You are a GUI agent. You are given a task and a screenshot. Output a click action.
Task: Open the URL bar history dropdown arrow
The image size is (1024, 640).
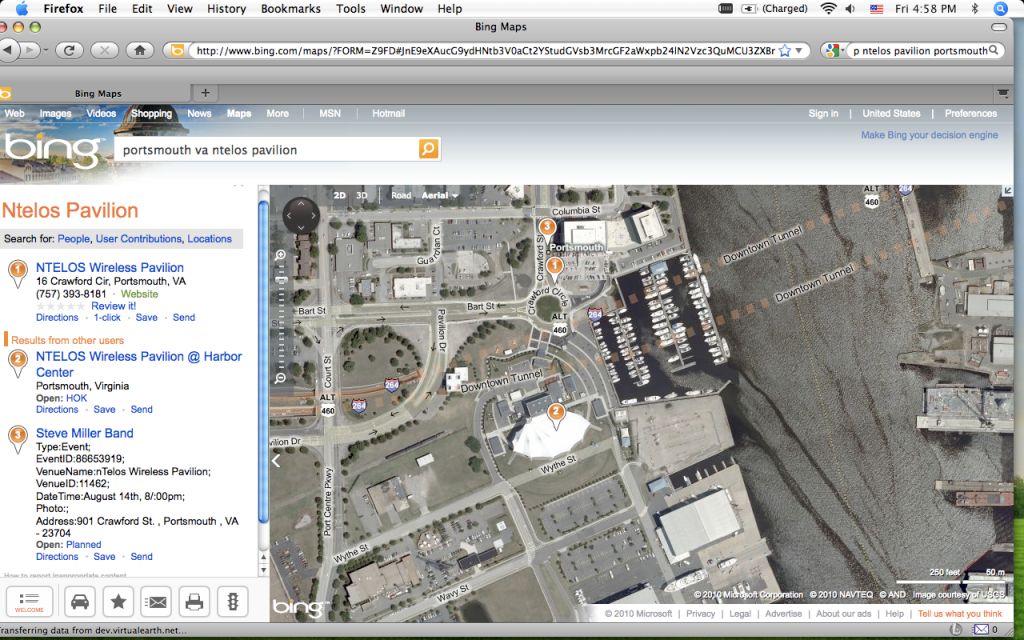pyautogui.click(x=799, y=50)
